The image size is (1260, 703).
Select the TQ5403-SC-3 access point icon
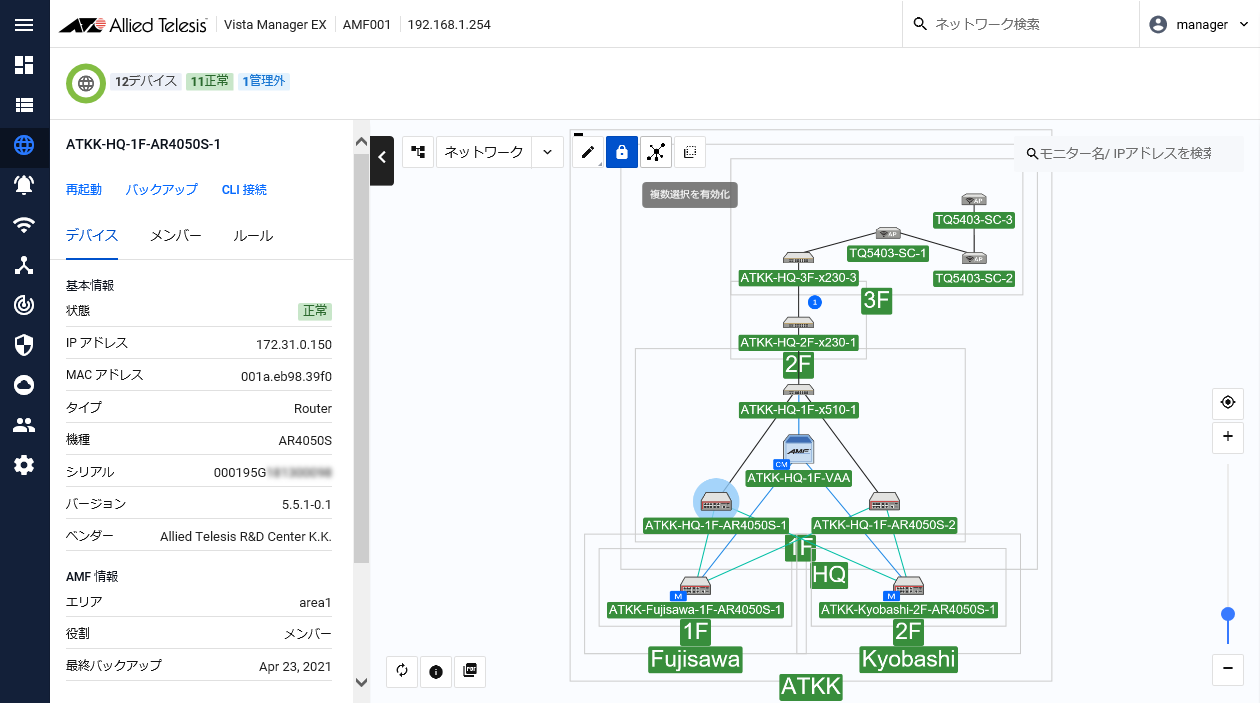[x=974, y=200]
